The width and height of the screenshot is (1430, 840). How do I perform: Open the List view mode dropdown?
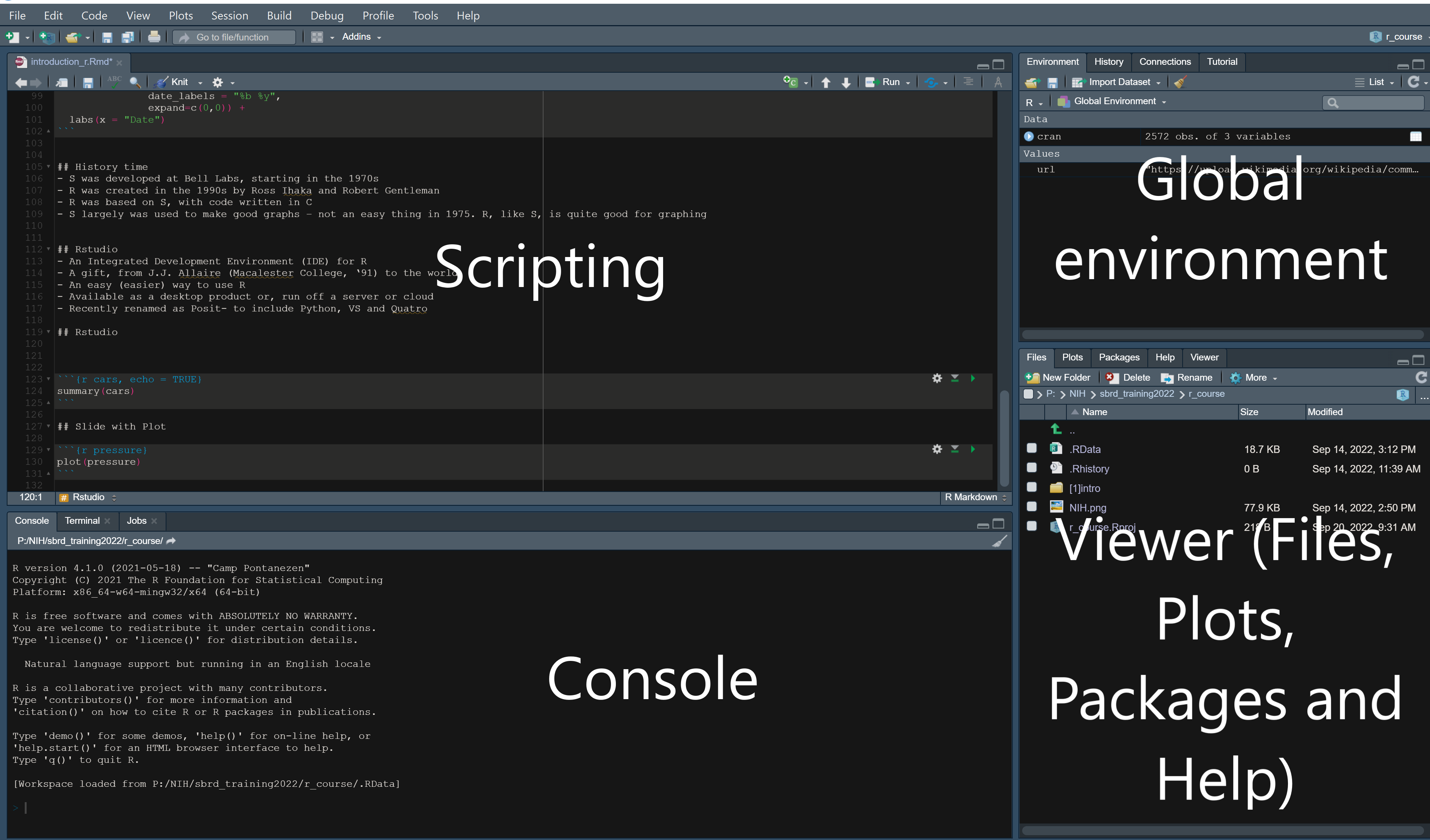tap(1375, 82)
